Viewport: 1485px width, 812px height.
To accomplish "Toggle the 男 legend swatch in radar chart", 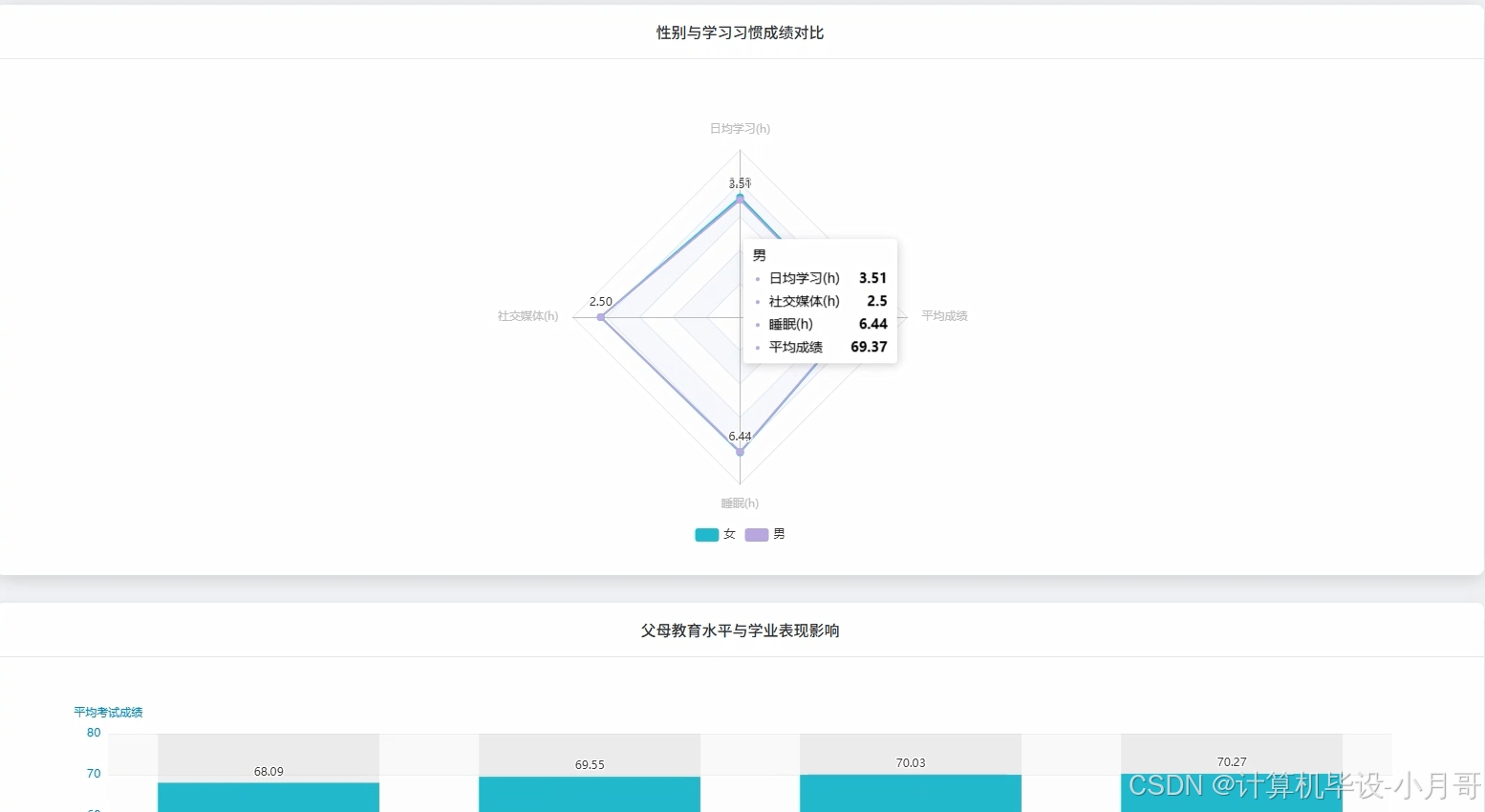I will pyautogui.click(x=757, y=535).
